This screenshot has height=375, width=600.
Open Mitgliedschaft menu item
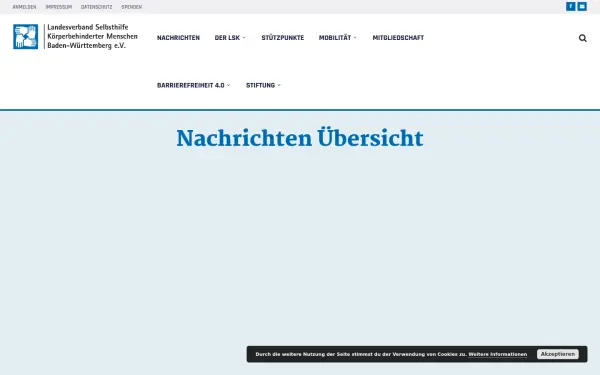coord(398,38)
